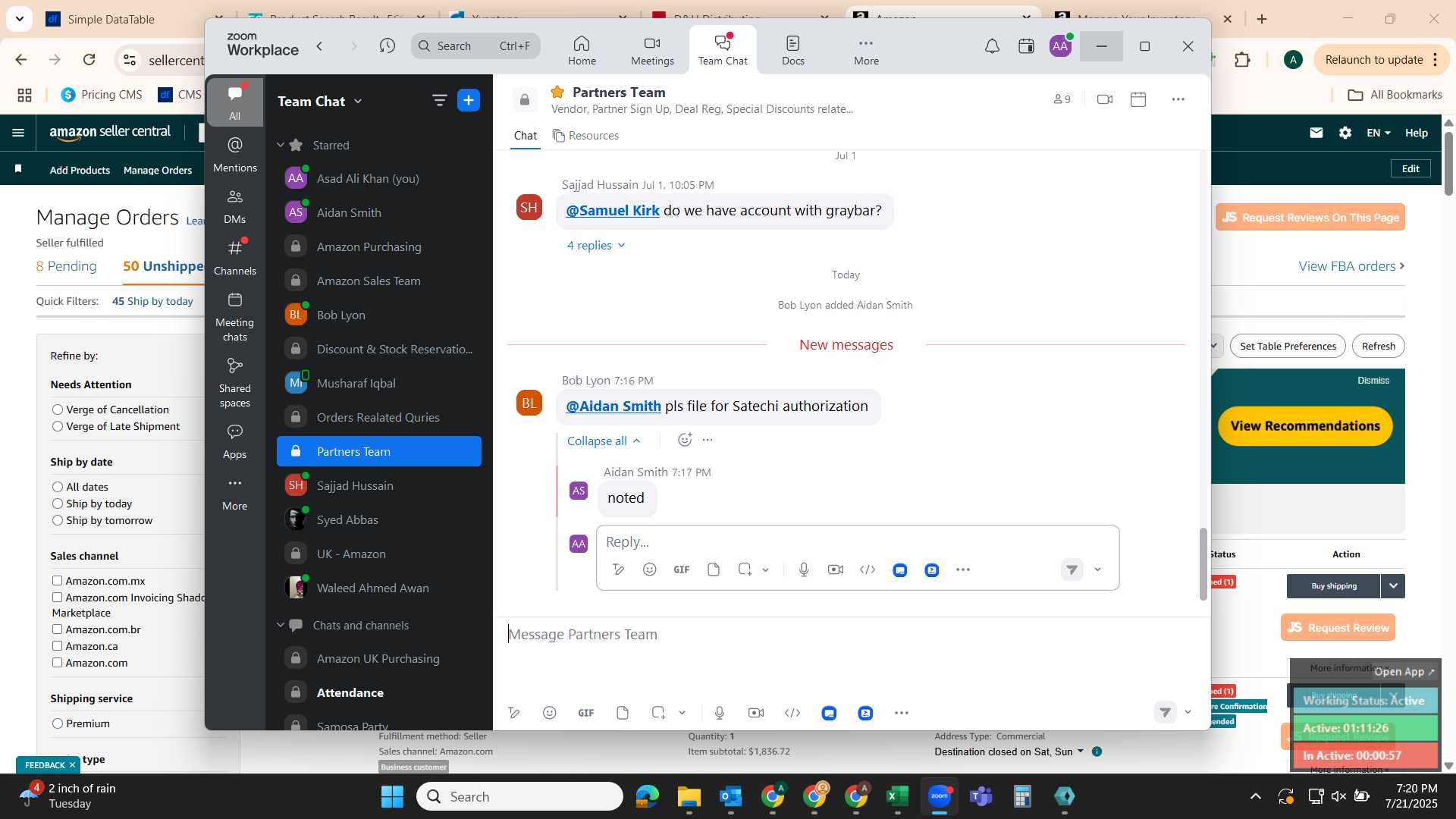This screenshot has width=1456, height=819.
Task: View Partners Team members count
Action: click(1062, 99)
